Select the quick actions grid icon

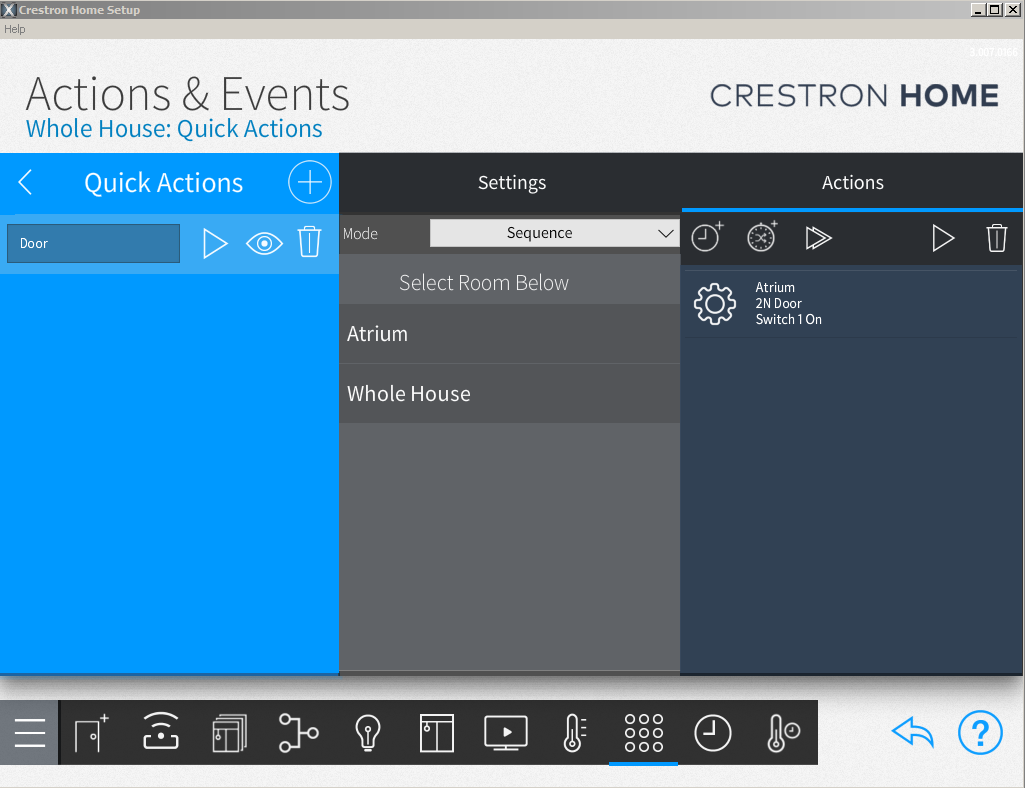642,732
